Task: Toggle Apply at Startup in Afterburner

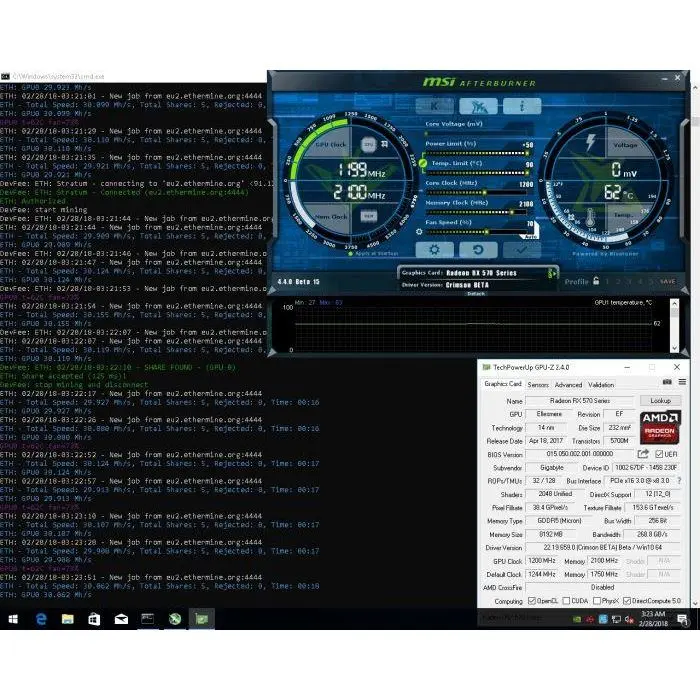Action: [373, 254]
